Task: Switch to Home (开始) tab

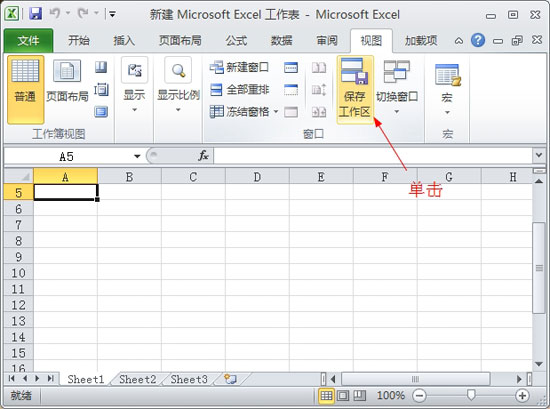Action: point(79,41)
